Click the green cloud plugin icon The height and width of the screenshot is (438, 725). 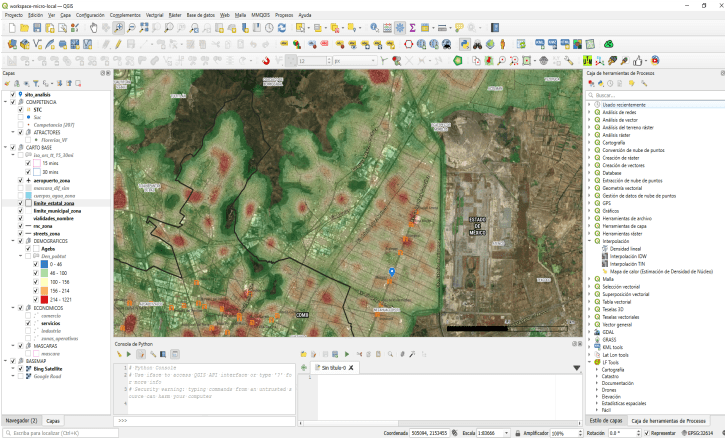click(609, 44)
